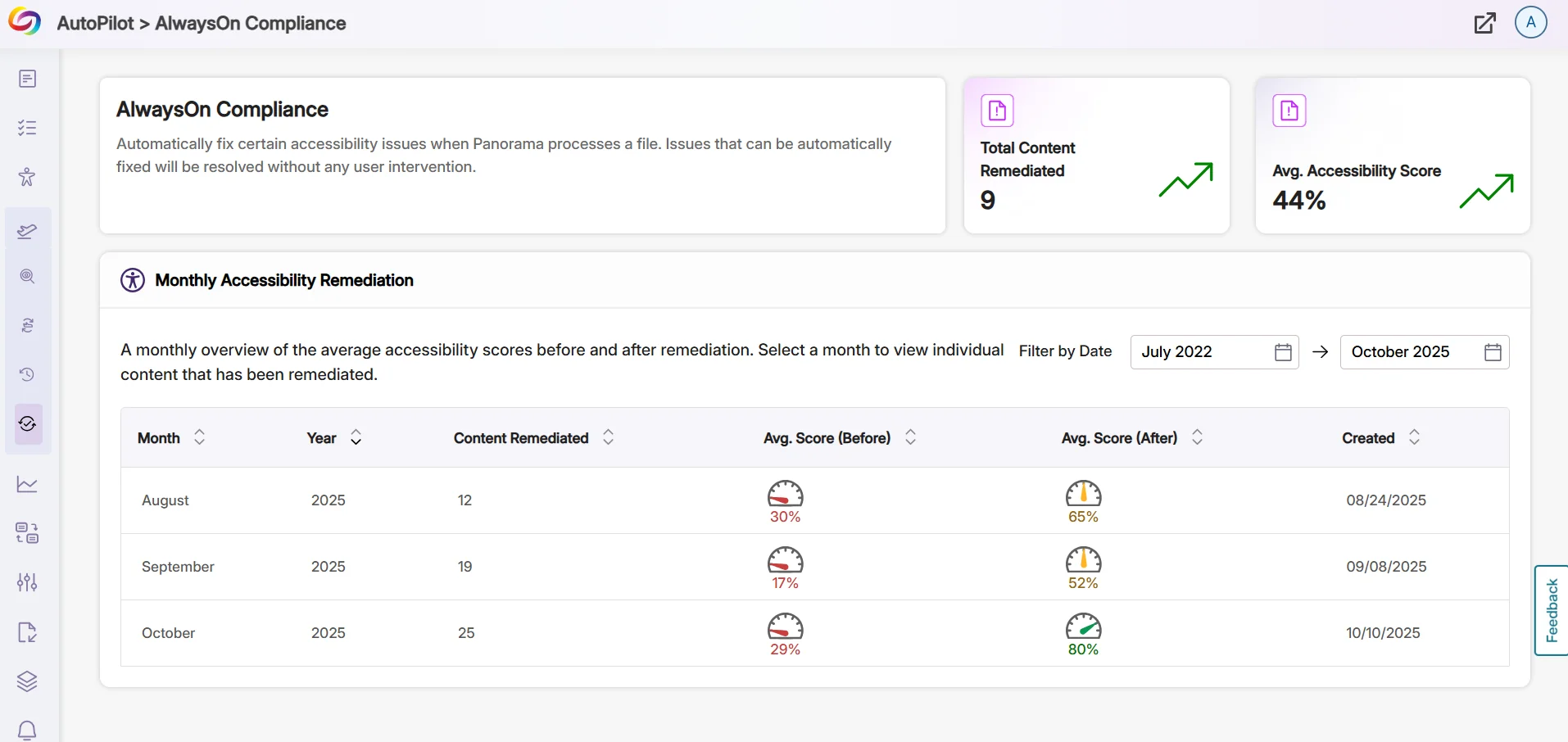This screenshot has width=1568, height=742.
Task: Open calendar for October 2025 end date
Action: tap(1493, 352)
